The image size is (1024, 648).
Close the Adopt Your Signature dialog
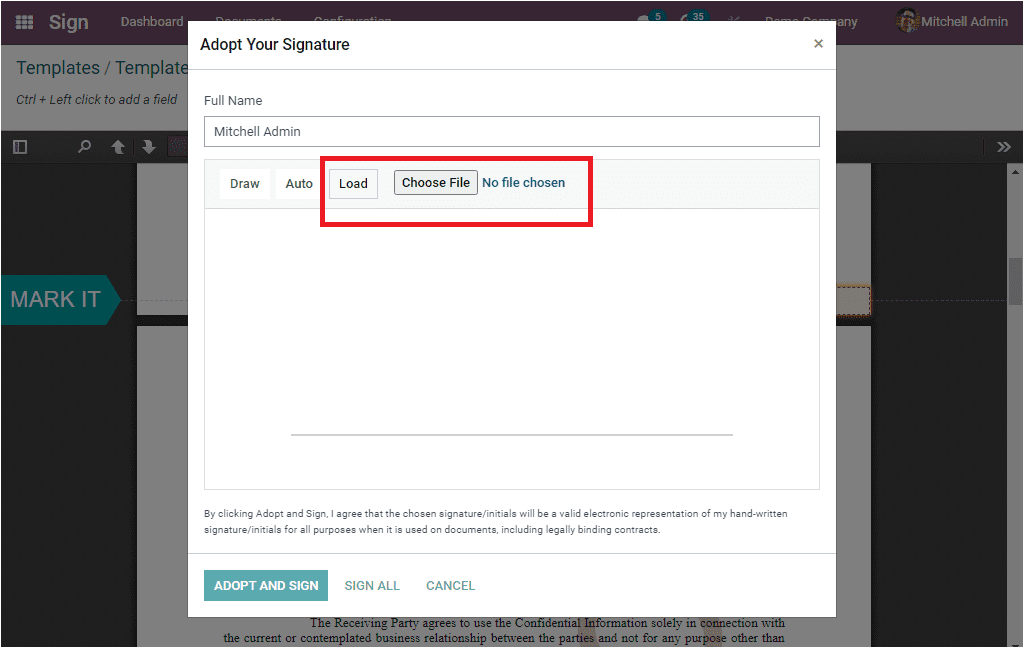click(818, 44)
